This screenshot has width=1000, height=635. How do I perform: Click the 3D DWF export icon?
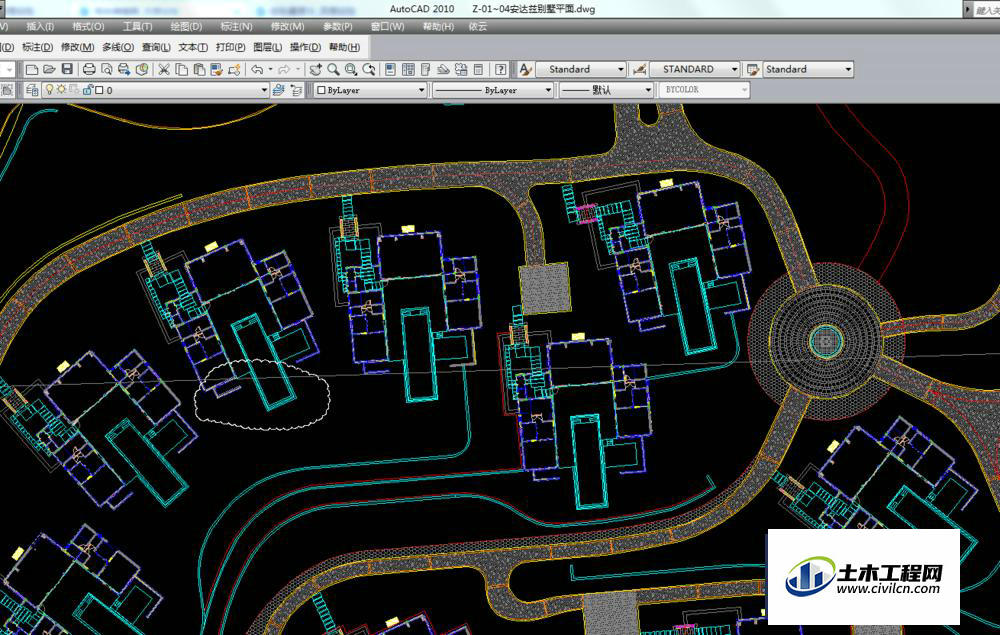coord(142,69)
